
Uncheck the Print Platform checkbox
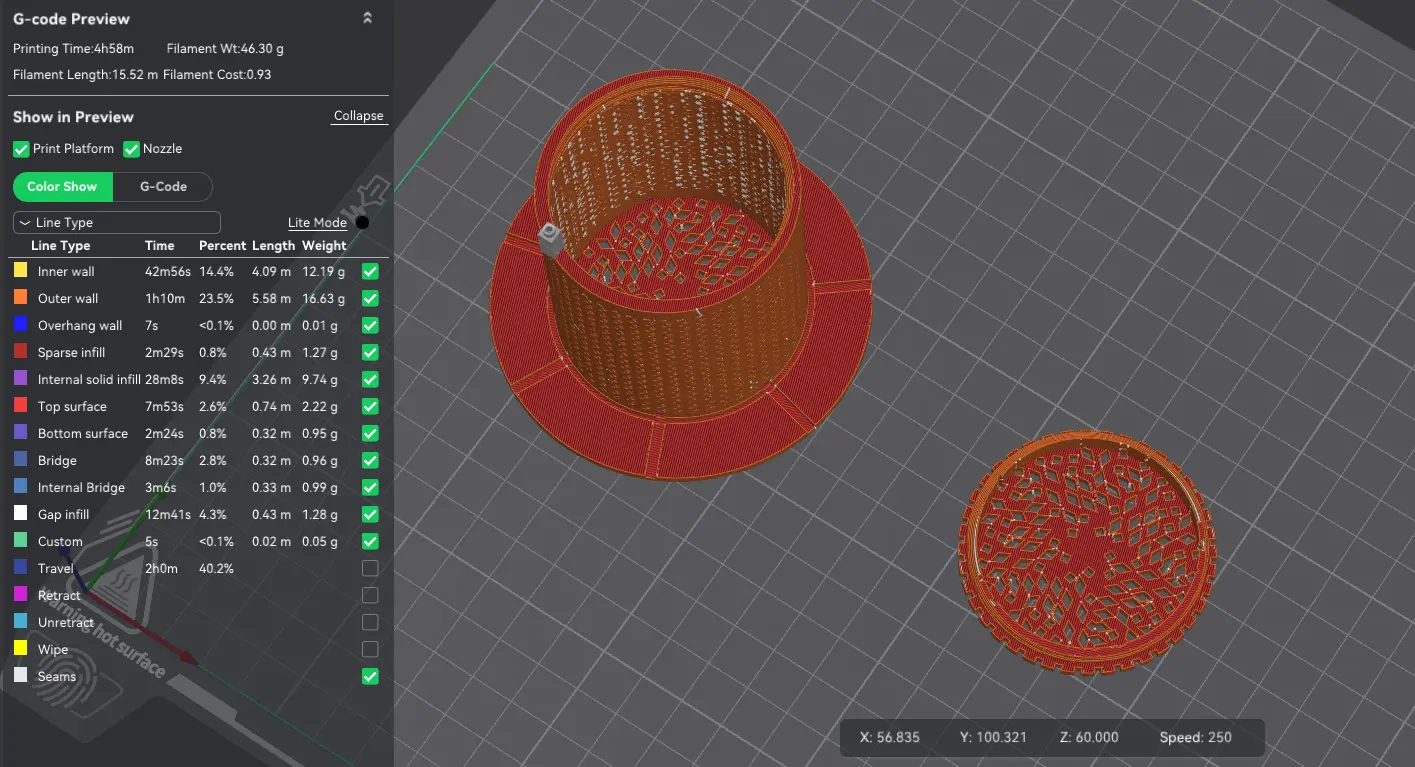click(21, 149)
